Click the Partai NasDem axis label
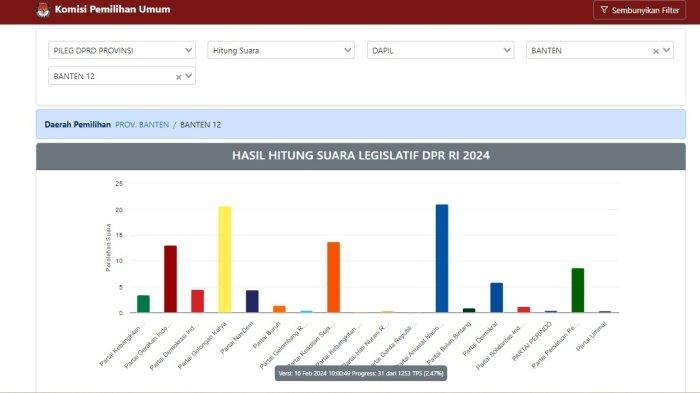The image size is (700, 393). (237, 338)
